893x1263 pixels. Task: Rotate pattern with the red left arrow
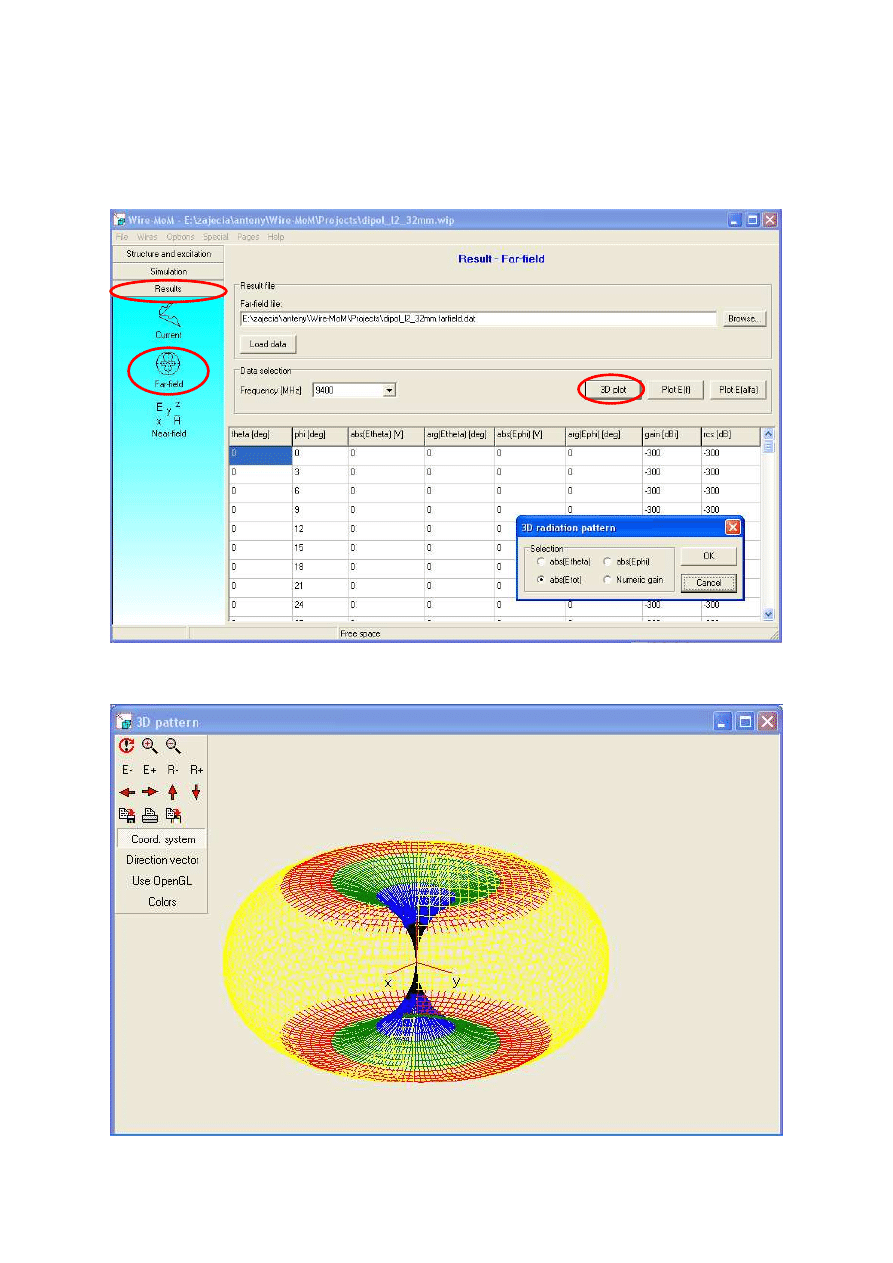(x=127, y=792)
